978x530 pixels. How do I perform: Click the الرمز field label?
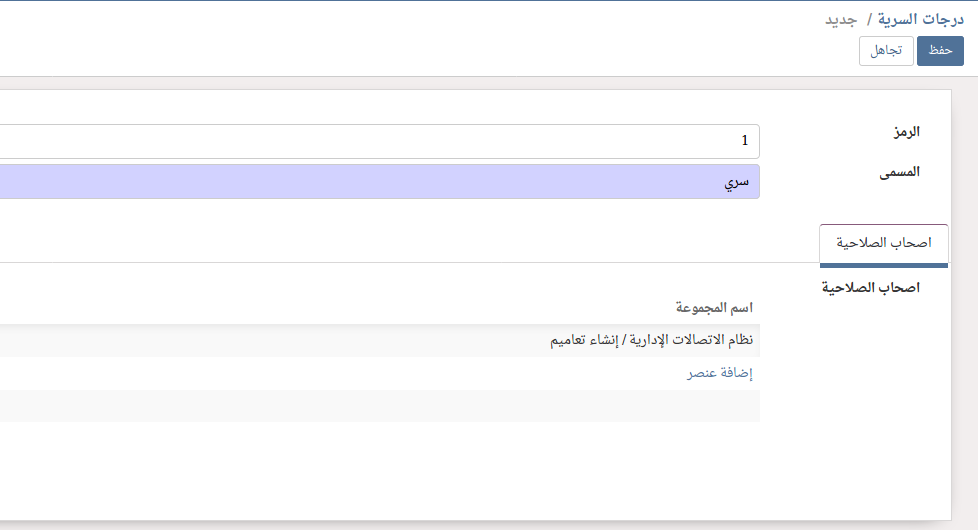point(907,132)
